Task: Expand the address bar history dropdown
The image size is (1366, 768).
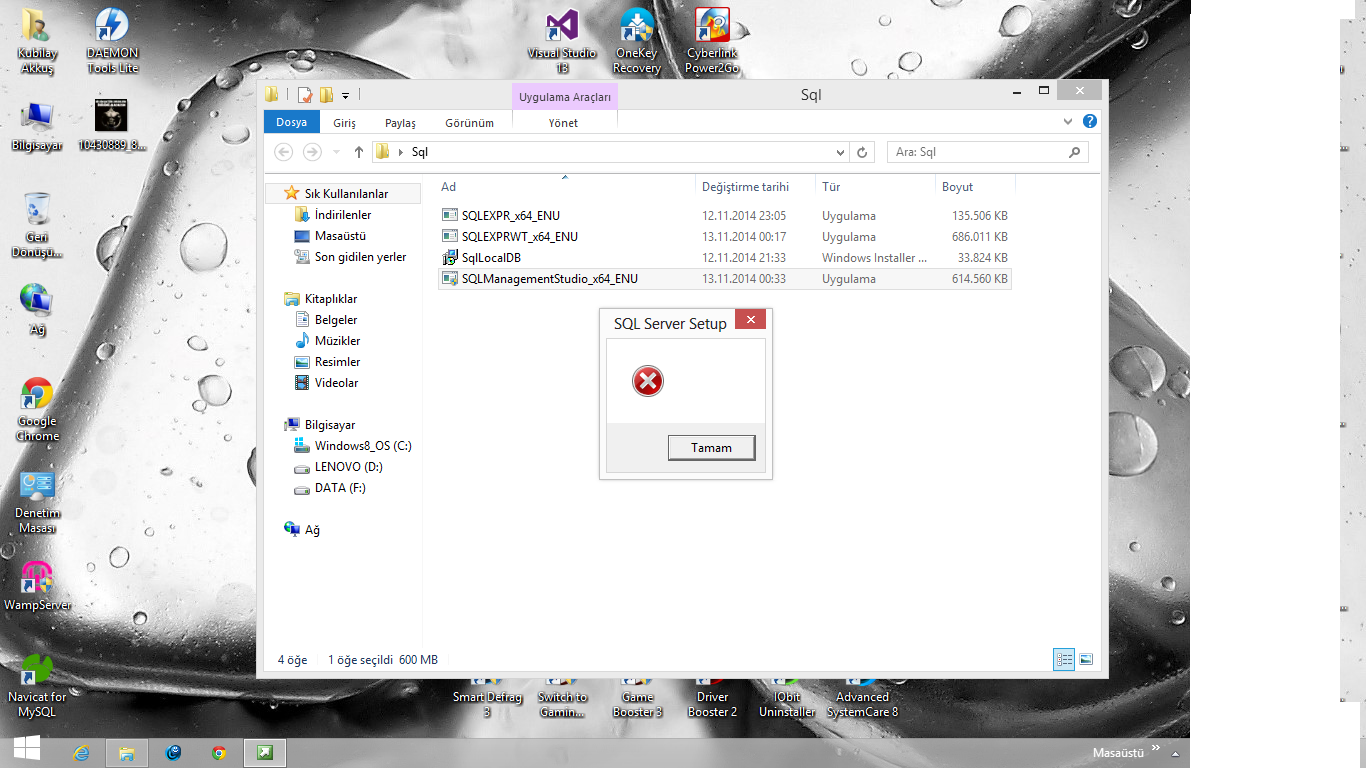Action: click(840, 153)
